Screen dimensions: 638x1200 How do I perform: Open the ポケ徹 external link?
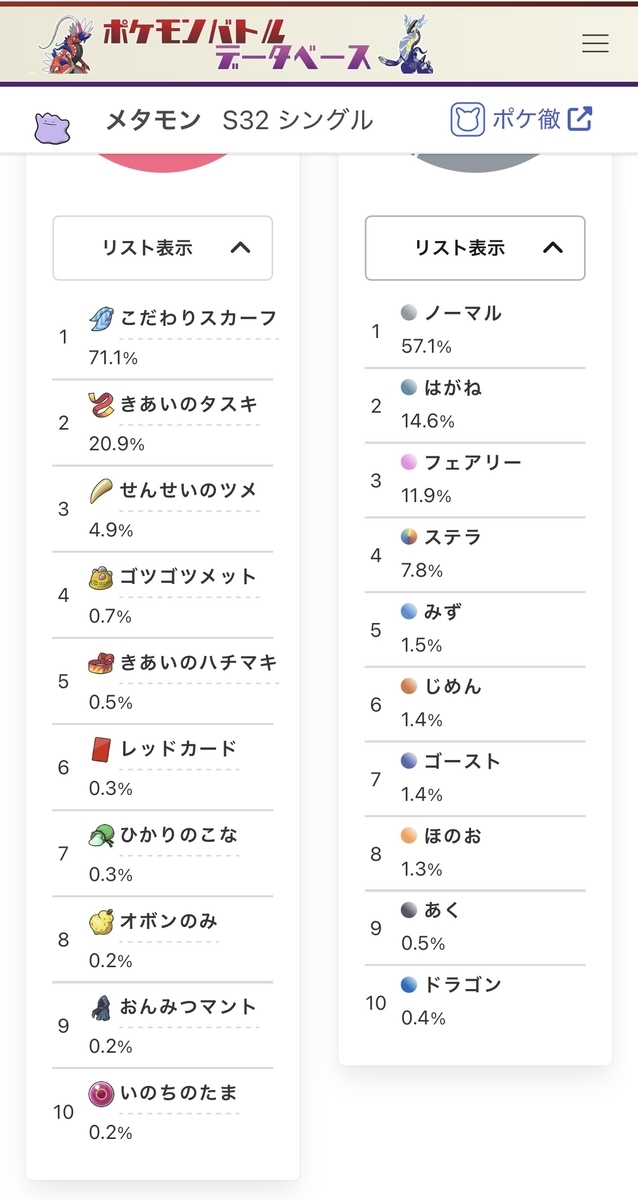tap(521, 120)
